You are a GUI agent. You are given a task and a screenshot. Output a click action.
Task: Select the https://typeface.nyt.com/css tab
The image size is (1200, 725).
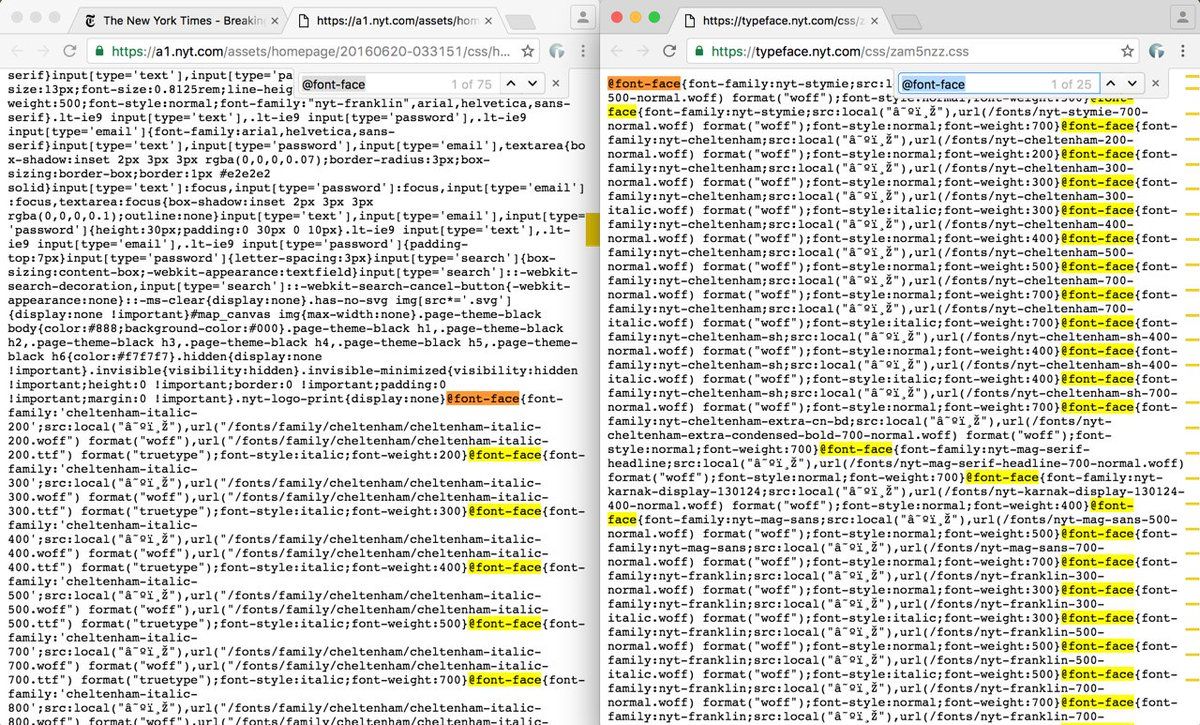[x=777, y=20]
